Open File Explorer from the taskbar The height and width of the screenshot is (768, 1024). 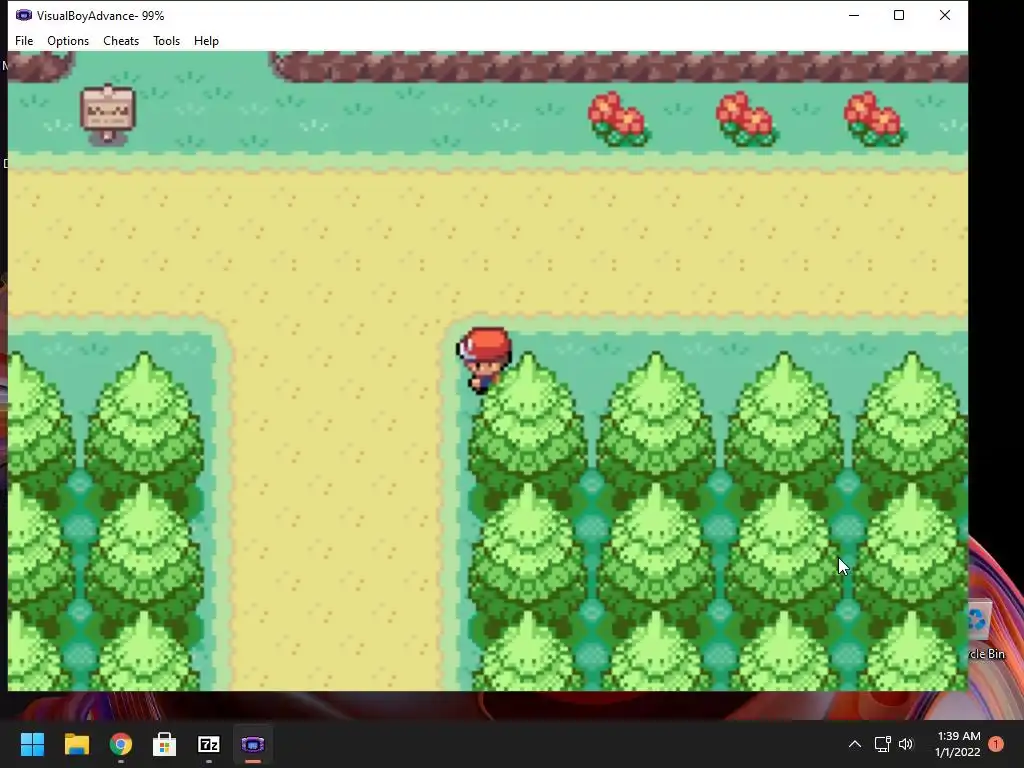tap(76, 744)
